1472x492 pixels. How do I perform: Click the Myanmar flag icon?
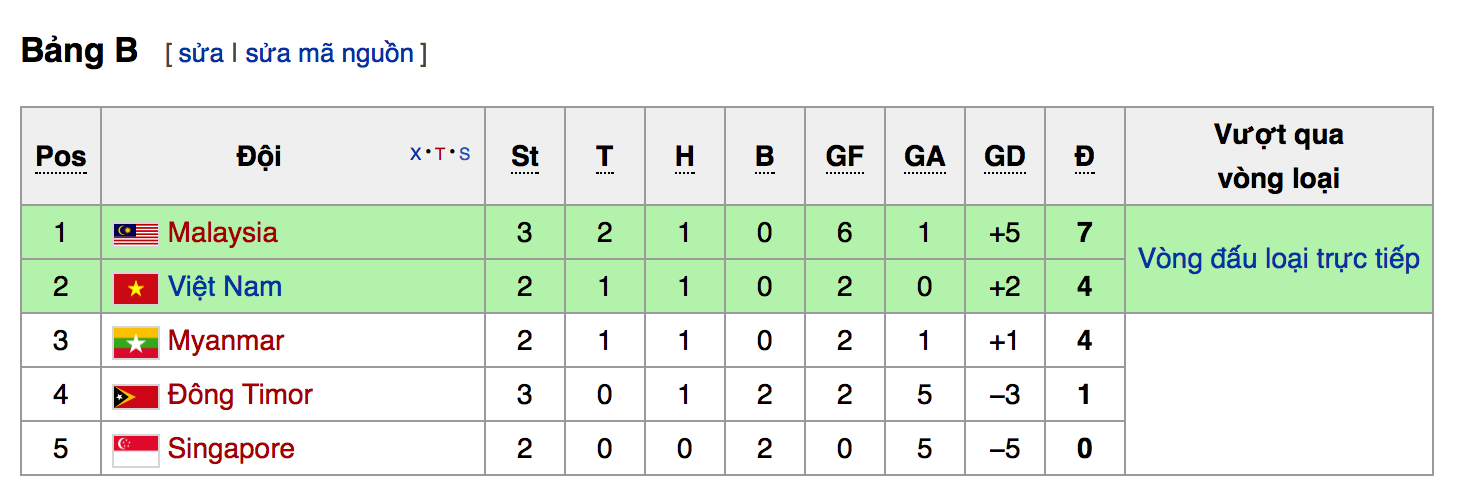136,342
